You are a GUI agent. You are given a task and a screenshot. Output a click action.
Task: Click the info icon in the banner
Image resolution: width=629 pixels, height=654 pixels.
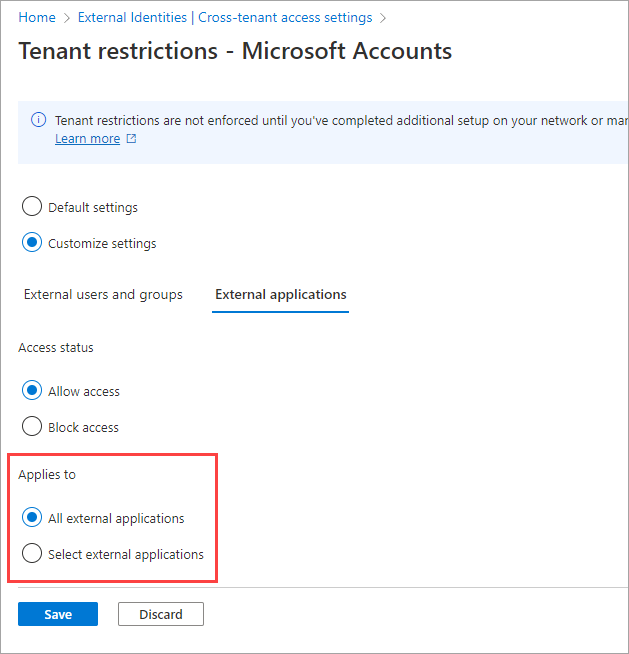coord(39,120)
